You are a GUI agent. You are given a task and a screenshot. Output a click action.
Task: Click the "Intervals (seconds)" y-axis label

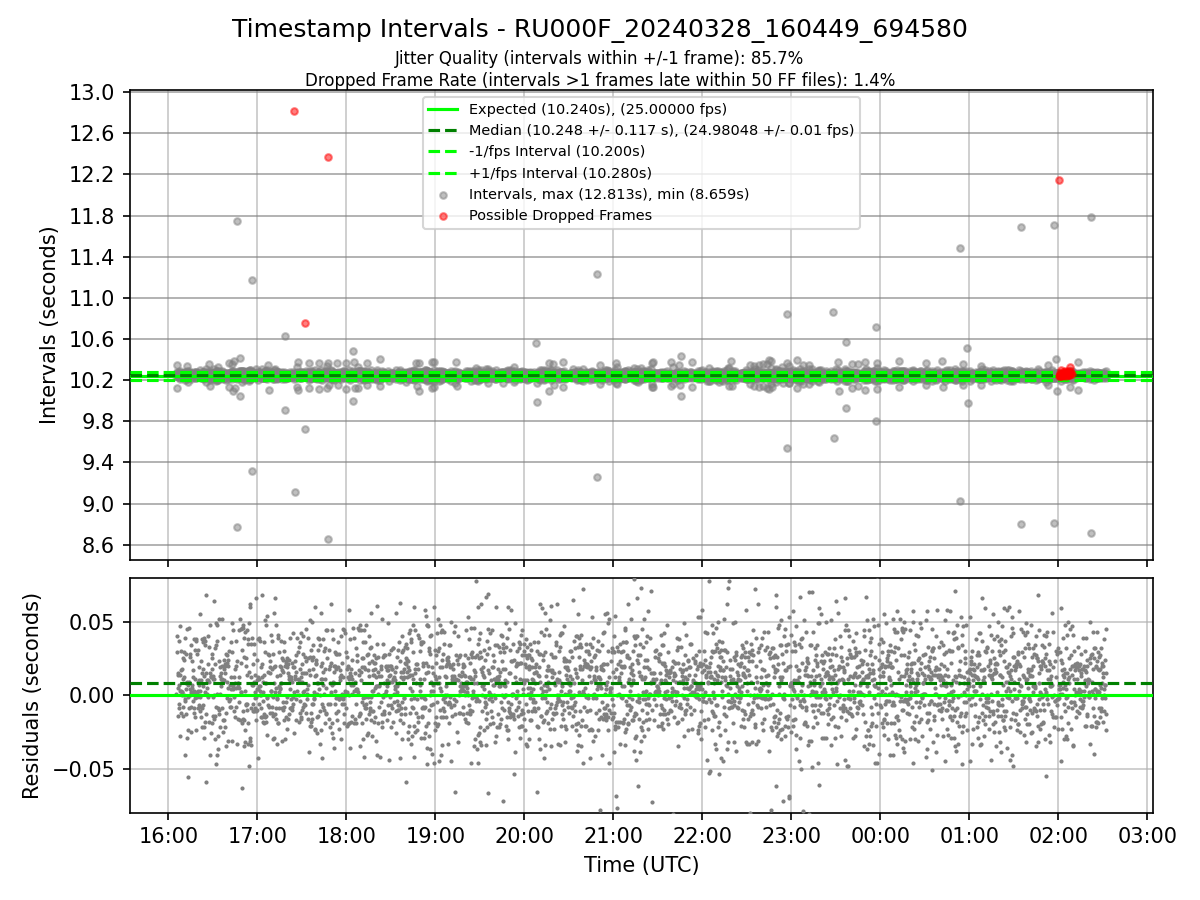48,325
